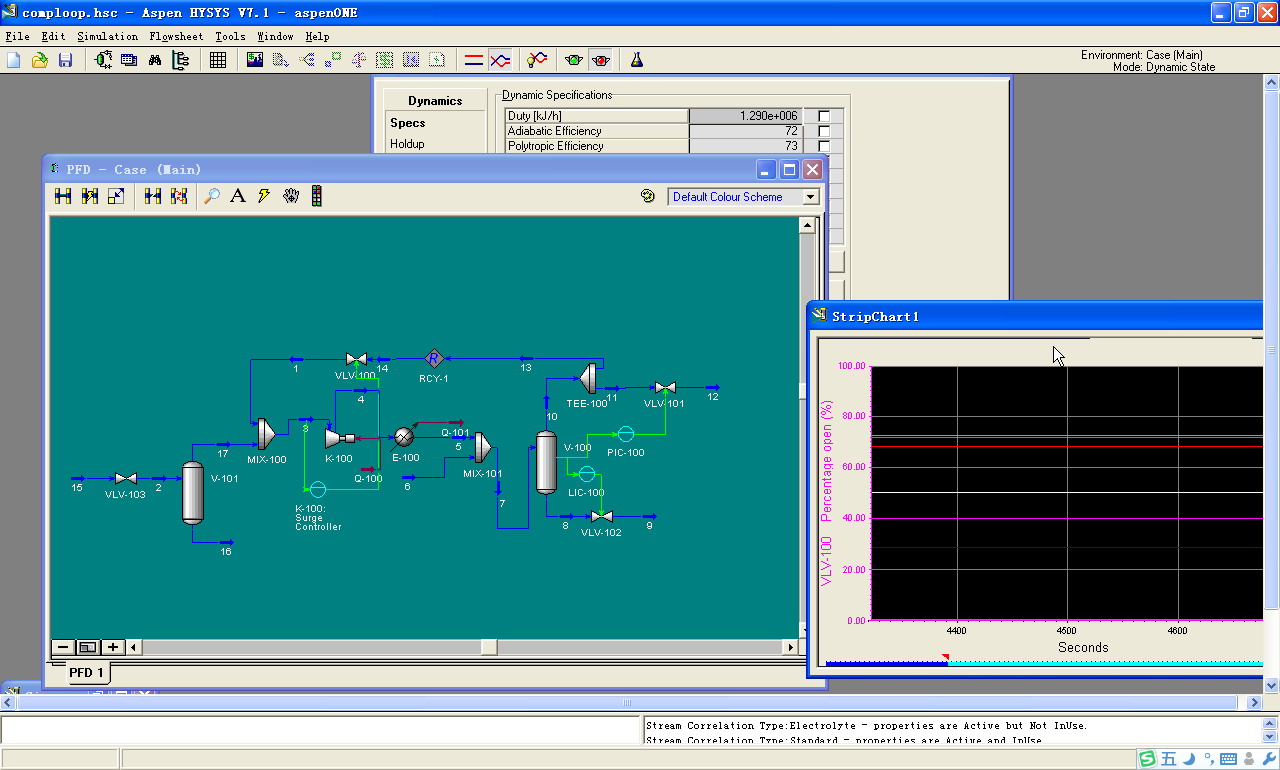Tick the Polytropic Efficiency checkbox
This screenshot has width=1280, height=770.
pyautogui.click(x=824, y=146)
